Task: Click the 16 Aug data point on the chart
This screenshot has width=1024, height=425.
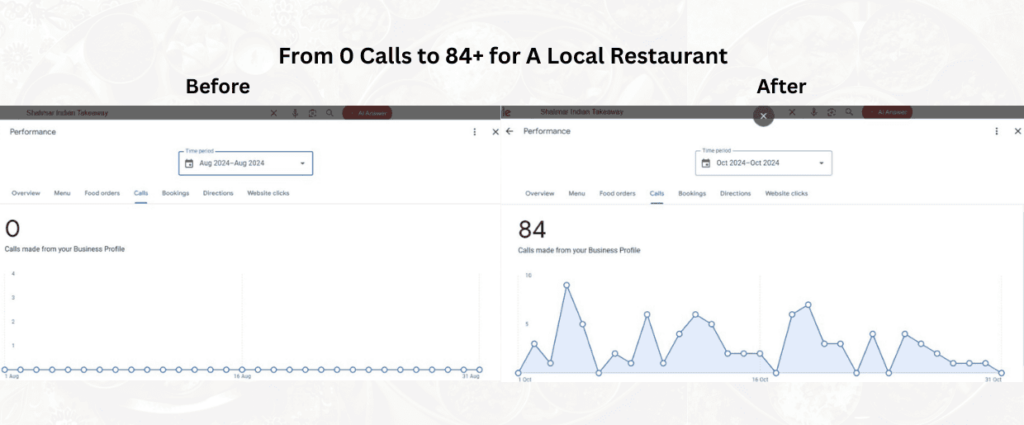Action: [242, 370]
